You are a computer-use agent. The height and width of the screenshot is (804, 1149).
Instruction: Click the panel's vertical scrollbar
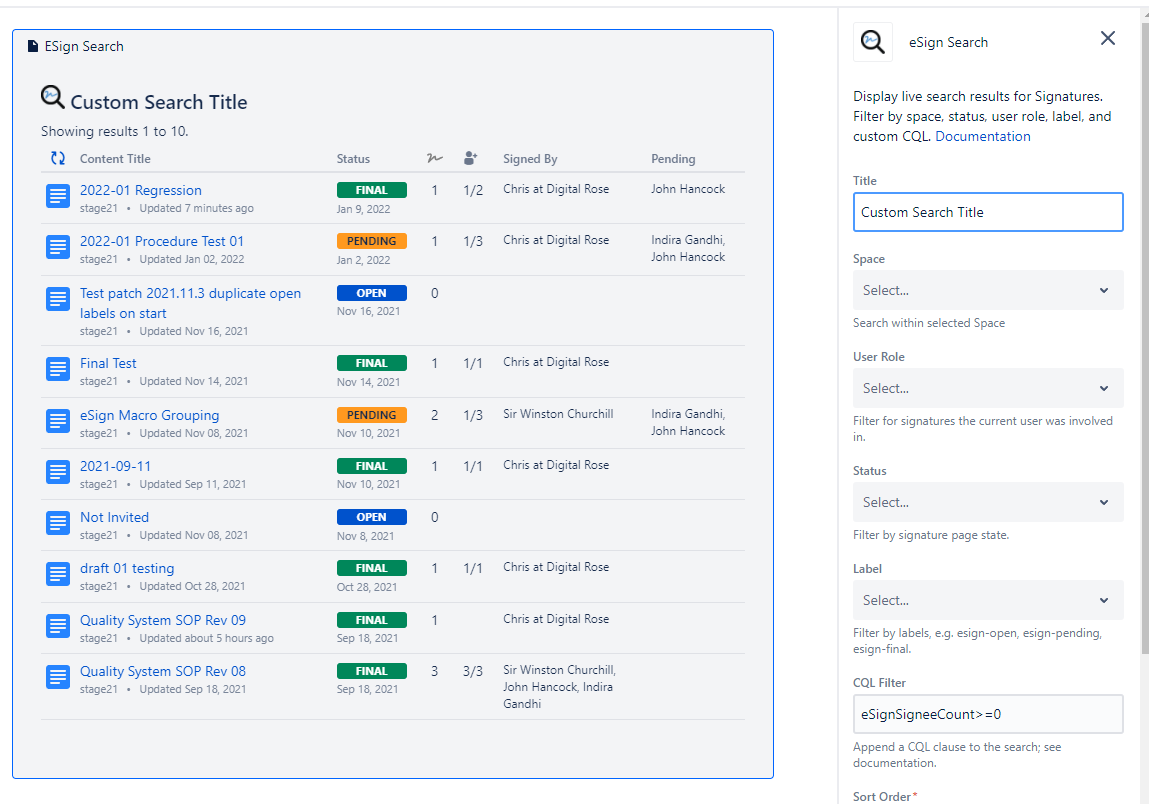tap(1144, 300)
